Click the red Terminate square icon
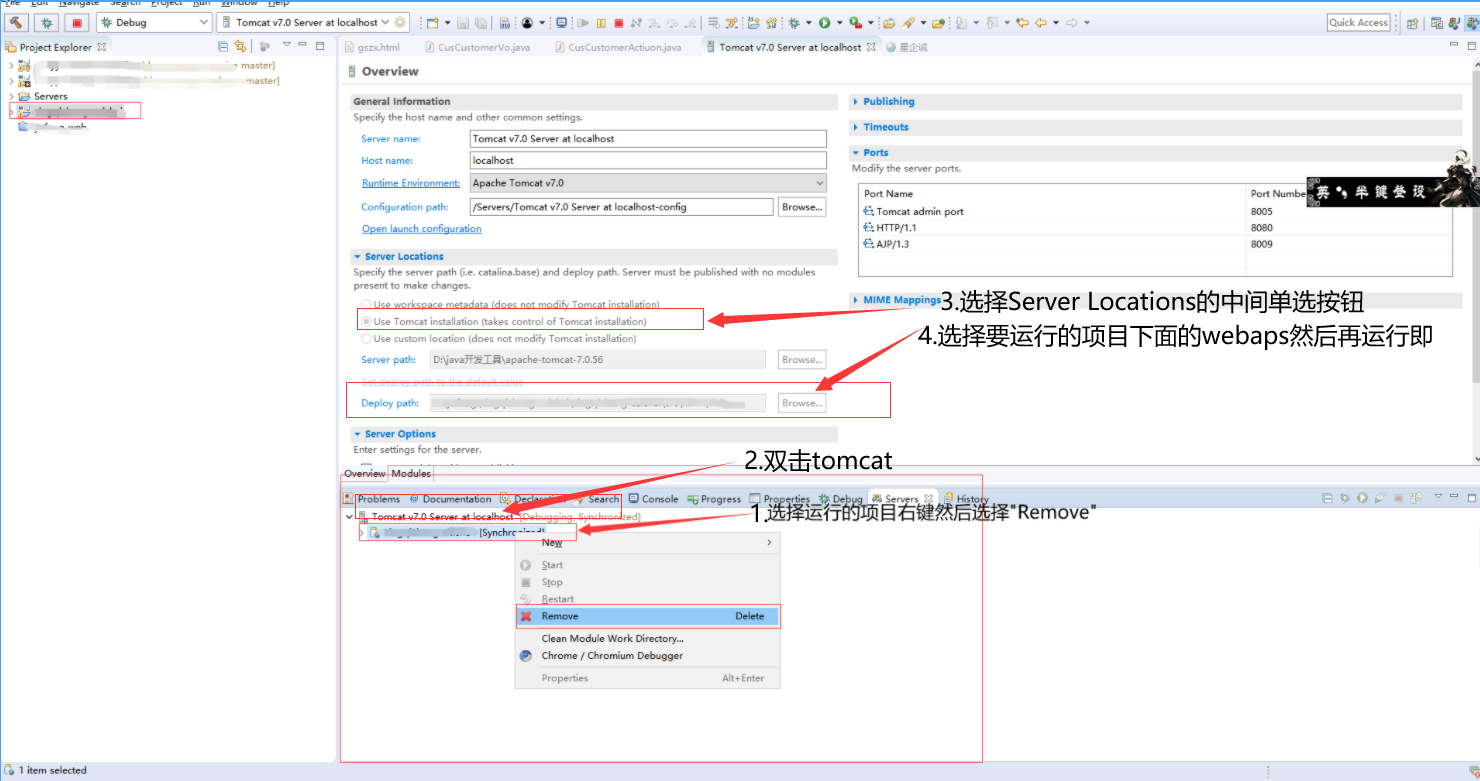The width and height of the screenshot is (1480, 781). point(619,22)
